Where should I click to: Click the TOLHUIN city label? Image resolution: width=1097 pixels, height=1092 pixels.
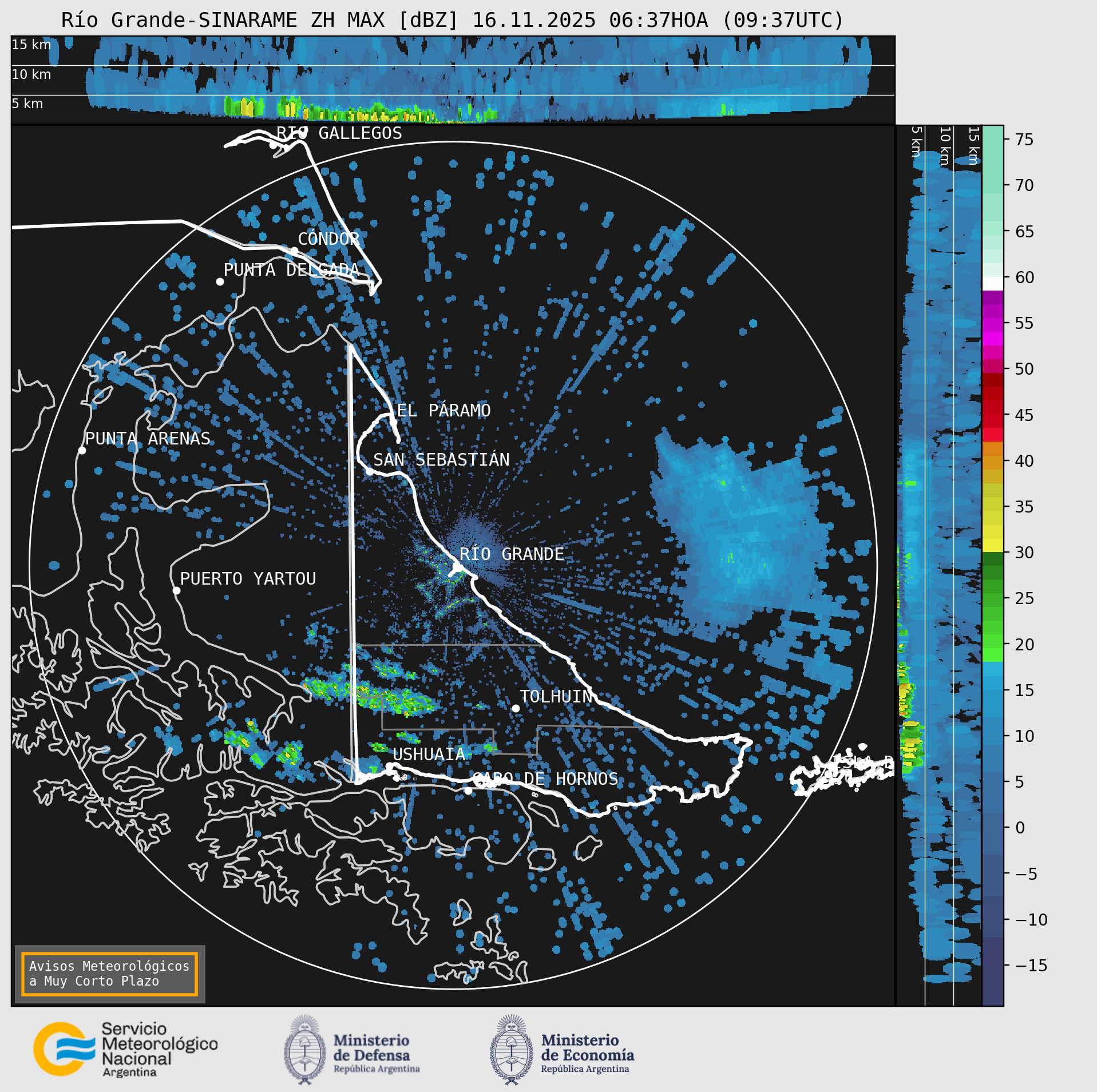556,696
